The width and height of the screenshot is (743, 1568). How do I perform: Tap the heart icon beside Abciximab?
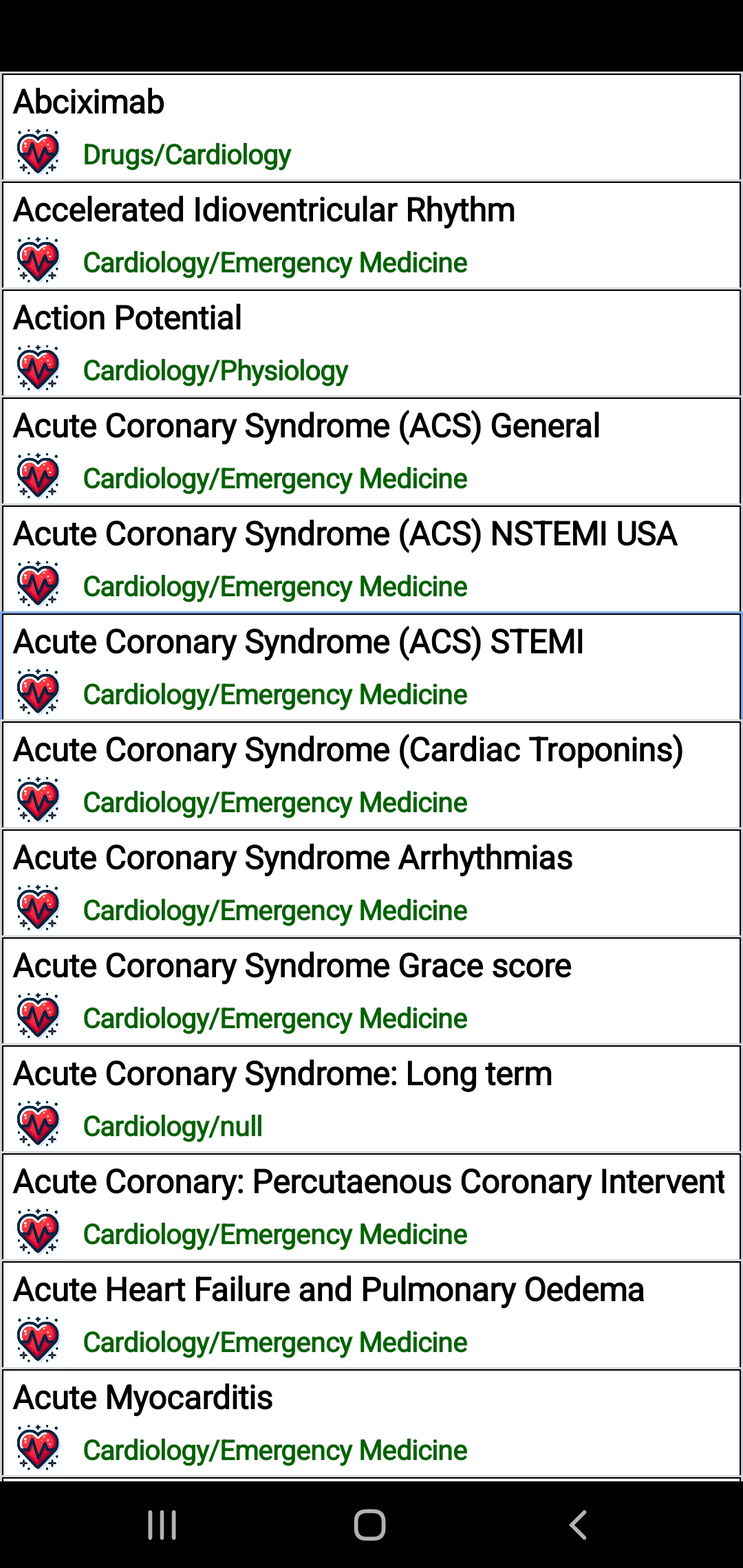pyautogui.click(x=39, y=153)
